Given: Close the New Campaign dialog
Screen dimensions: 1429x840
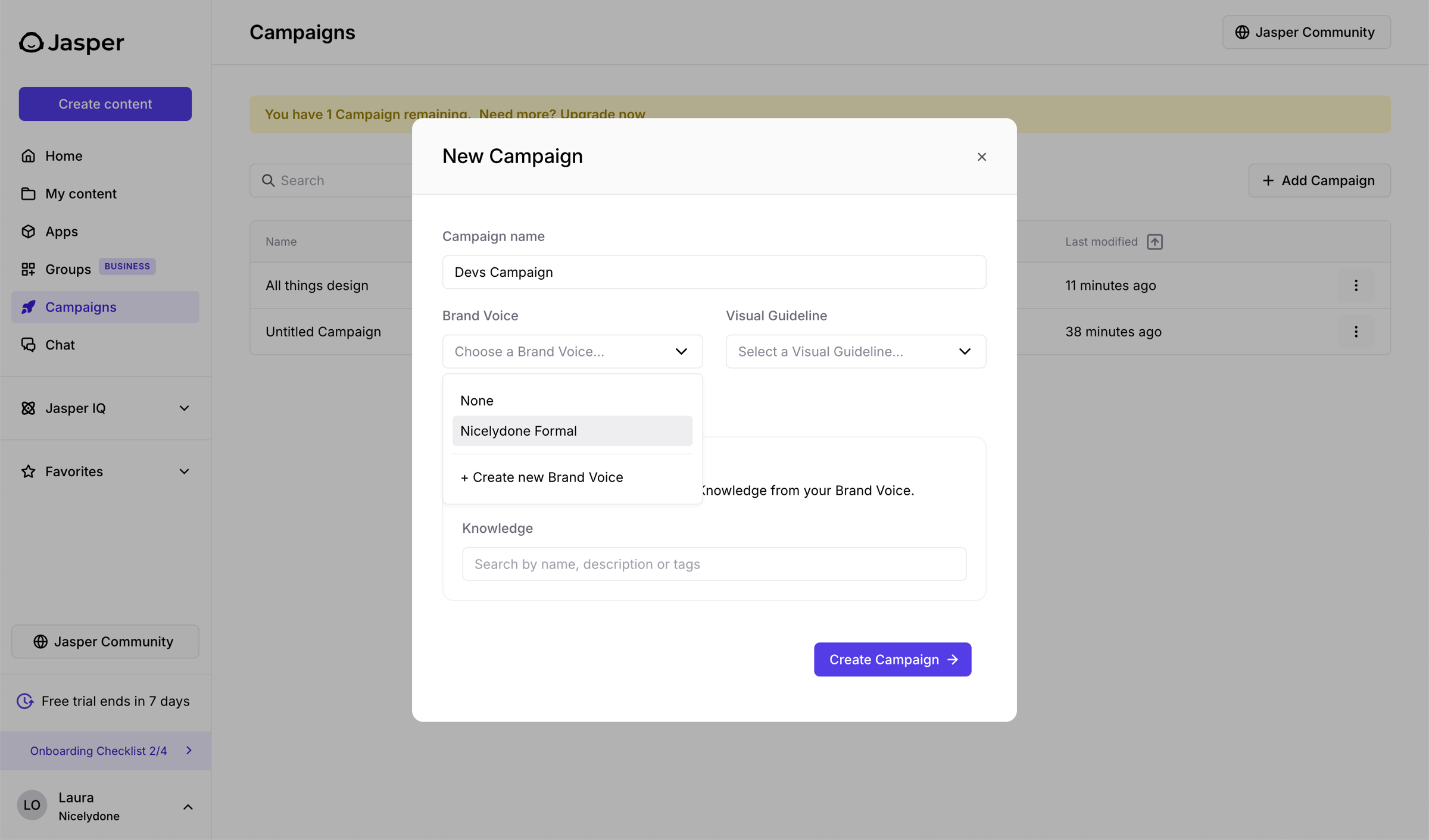Looking at the screenshot, I should click(x=982, y=157).
